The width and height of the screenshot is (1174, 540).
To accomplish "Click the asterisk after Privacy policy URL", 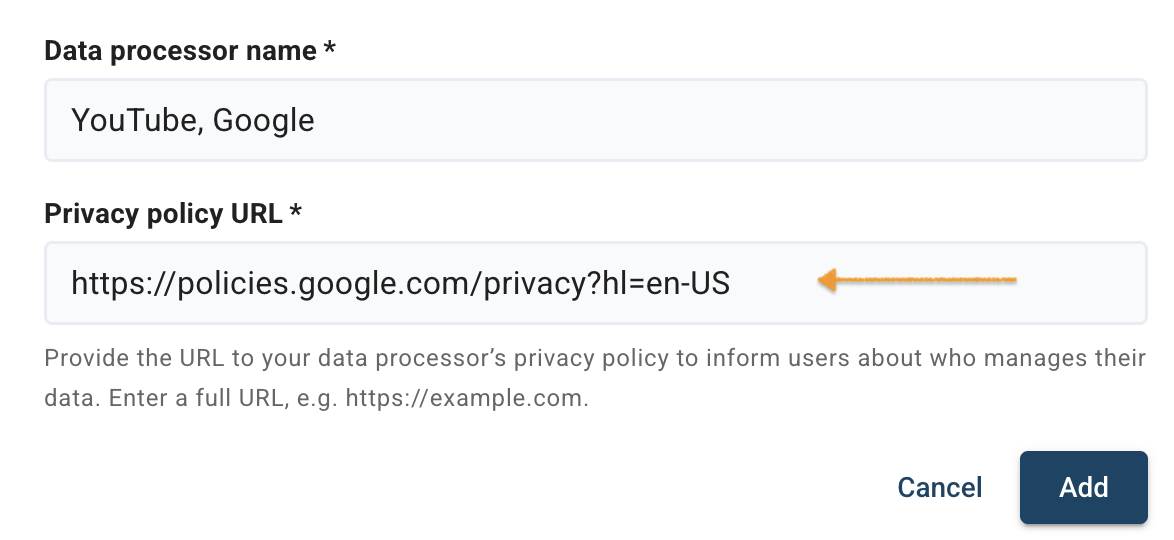I will (x=295, y=213).
